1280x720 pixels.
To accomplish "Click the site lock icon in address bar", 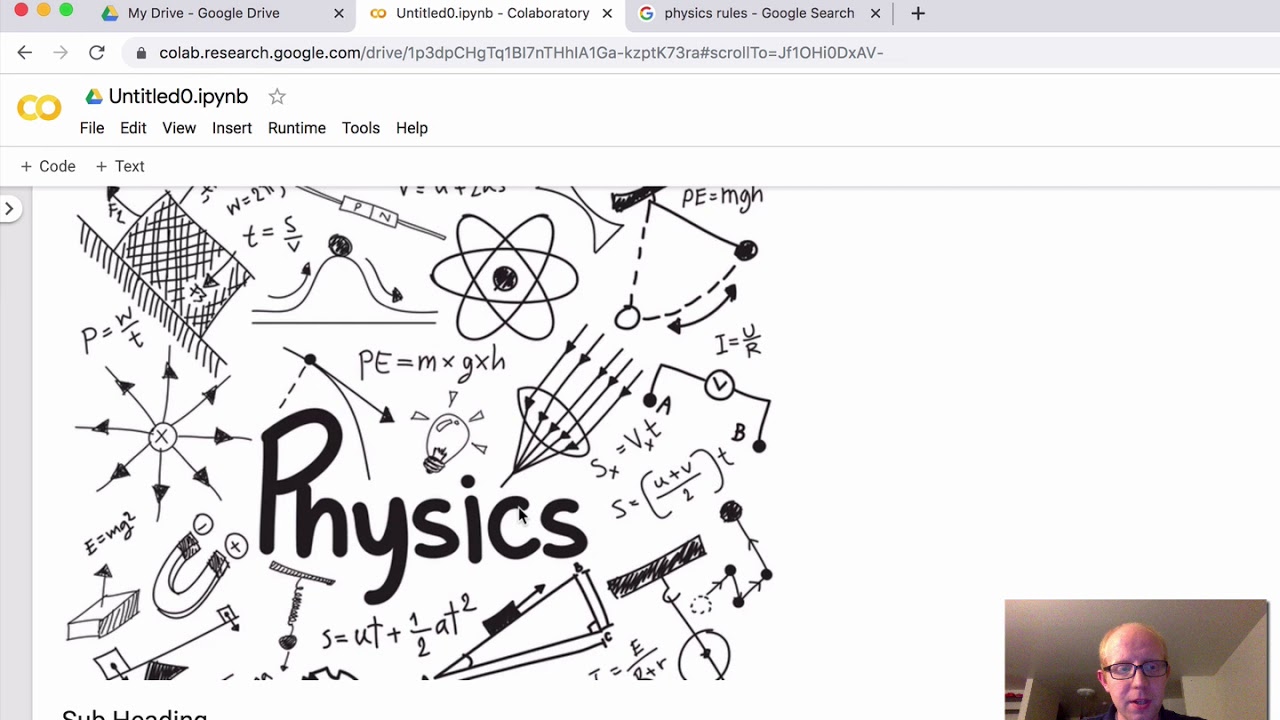I will pos(141,53).
